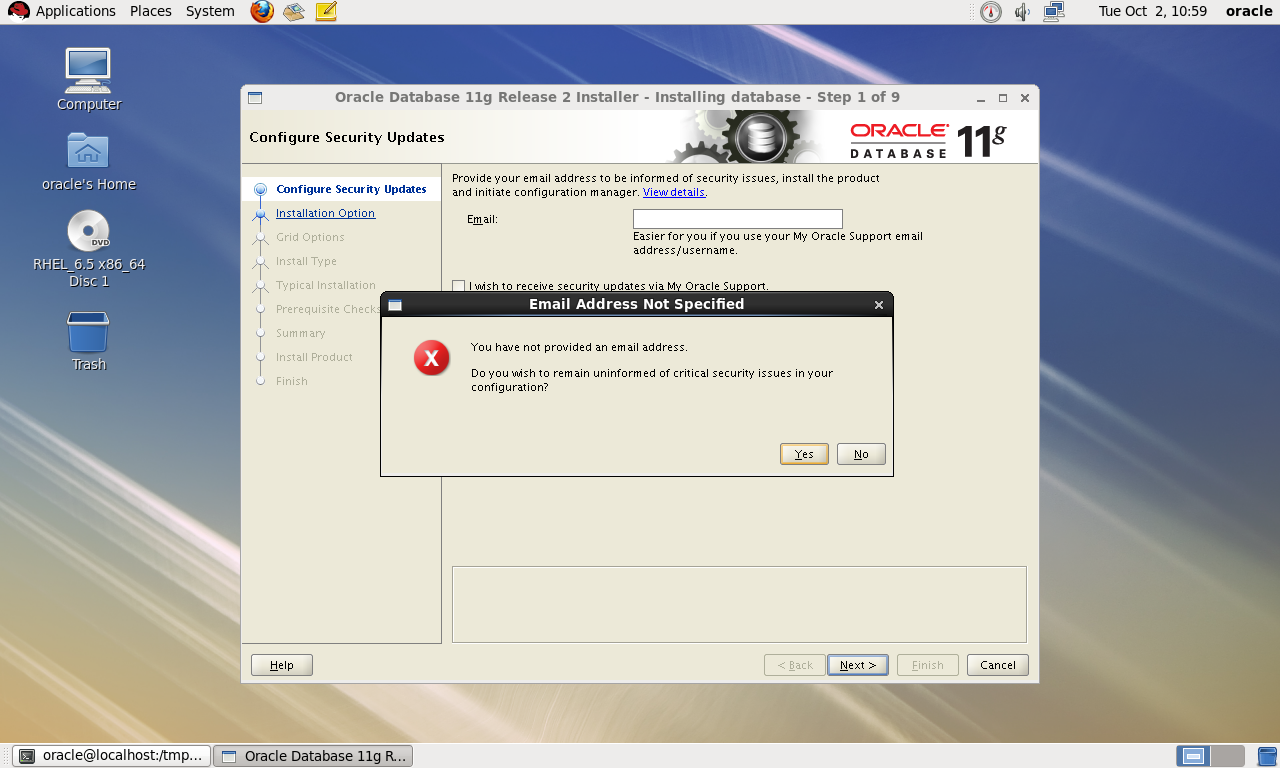1280x768 pixels.
Task: Click the "You have not provided an email address." text
Action: tap(579, 347)
